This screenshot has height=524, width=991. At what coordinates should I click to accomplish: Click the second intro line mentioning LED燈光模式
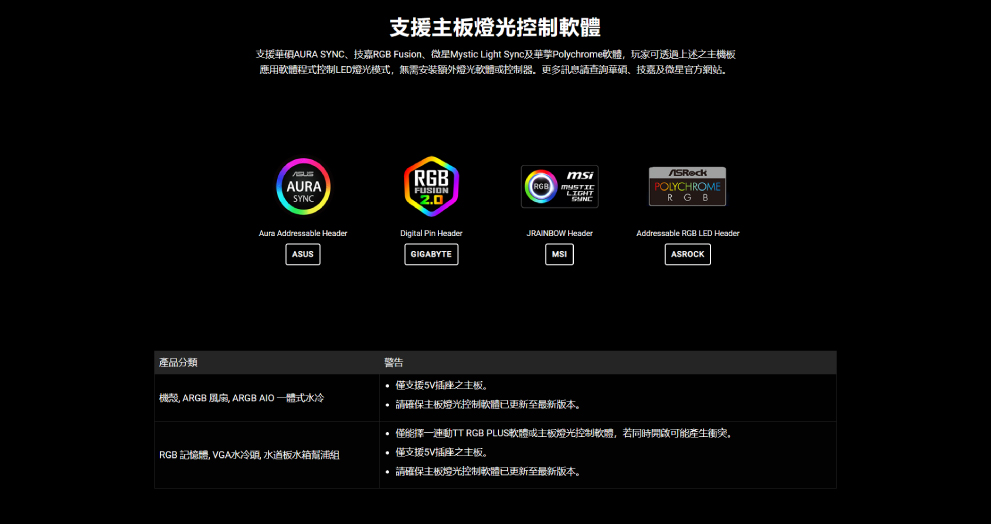pyautogui.click(x=496, y=70)
